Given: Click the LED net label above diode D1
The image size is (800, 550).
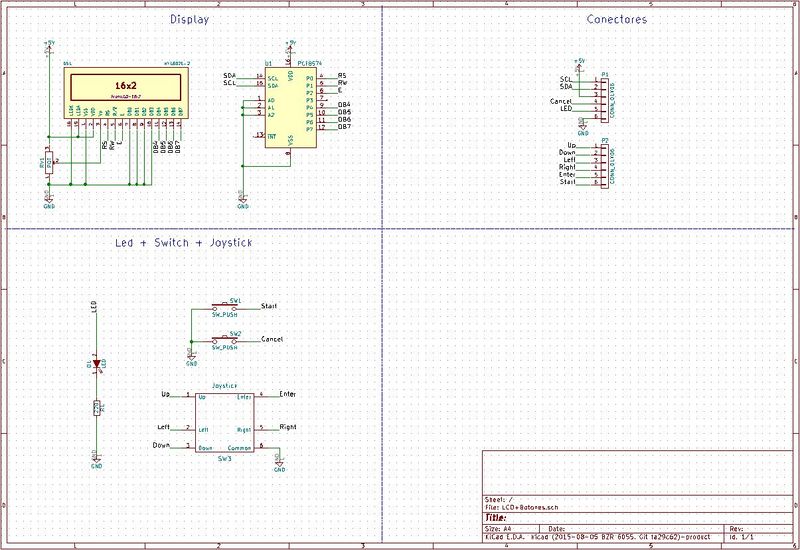Looking at the screenshot, I should coord(94,307).
